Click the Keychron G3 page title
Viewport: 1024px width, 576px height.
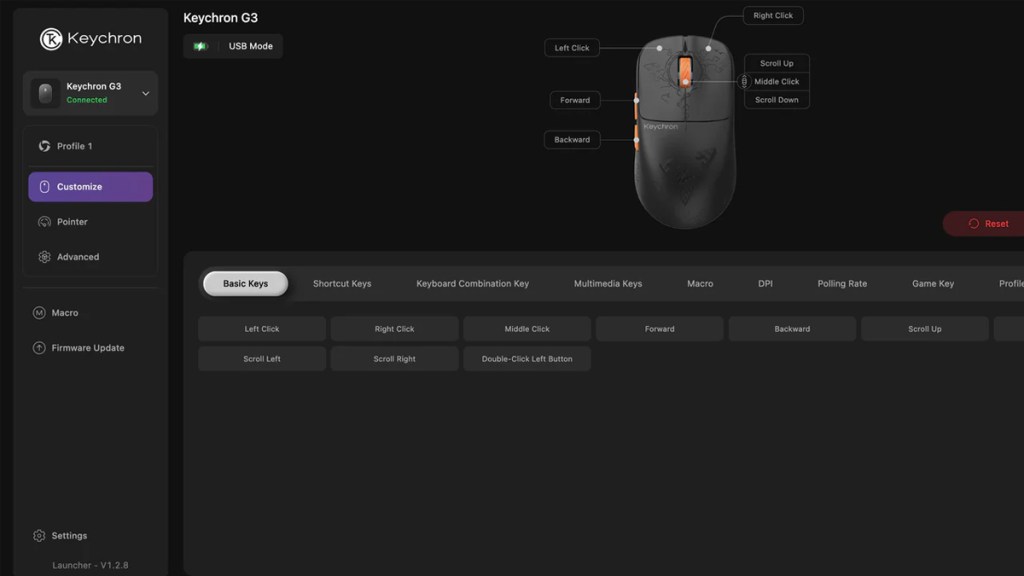tap(220, 18)
